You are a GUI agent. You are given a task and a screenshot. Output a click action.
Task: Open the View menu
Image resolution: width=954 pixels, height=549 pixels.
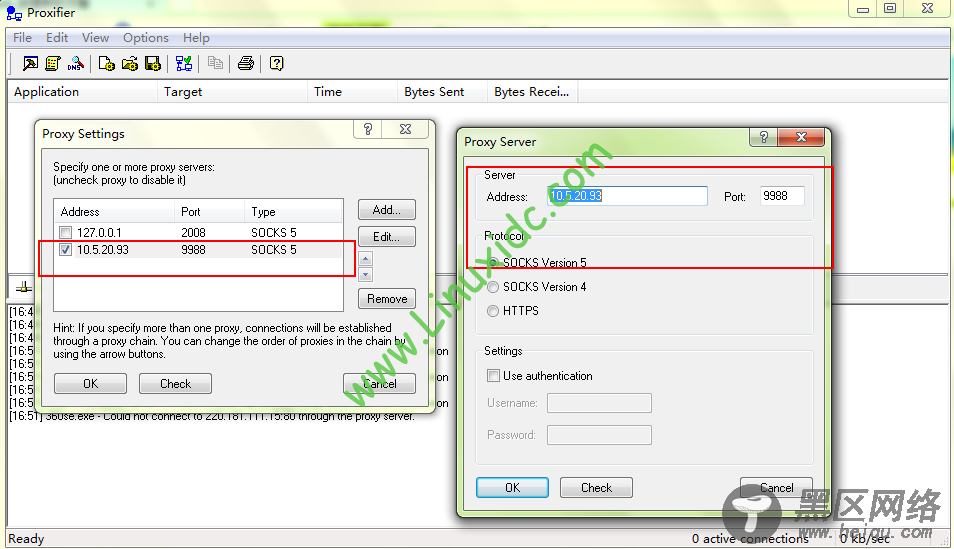96,38
